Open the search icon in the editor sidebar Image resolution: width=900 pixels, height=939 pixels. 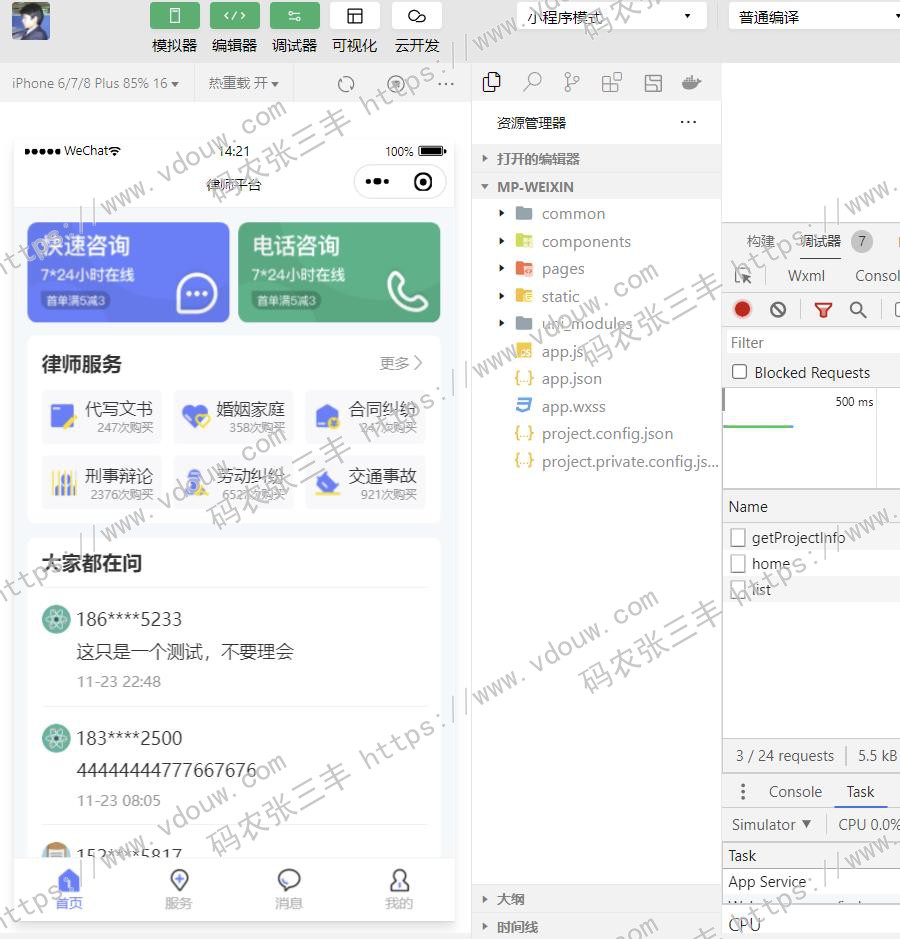[532, 83]
